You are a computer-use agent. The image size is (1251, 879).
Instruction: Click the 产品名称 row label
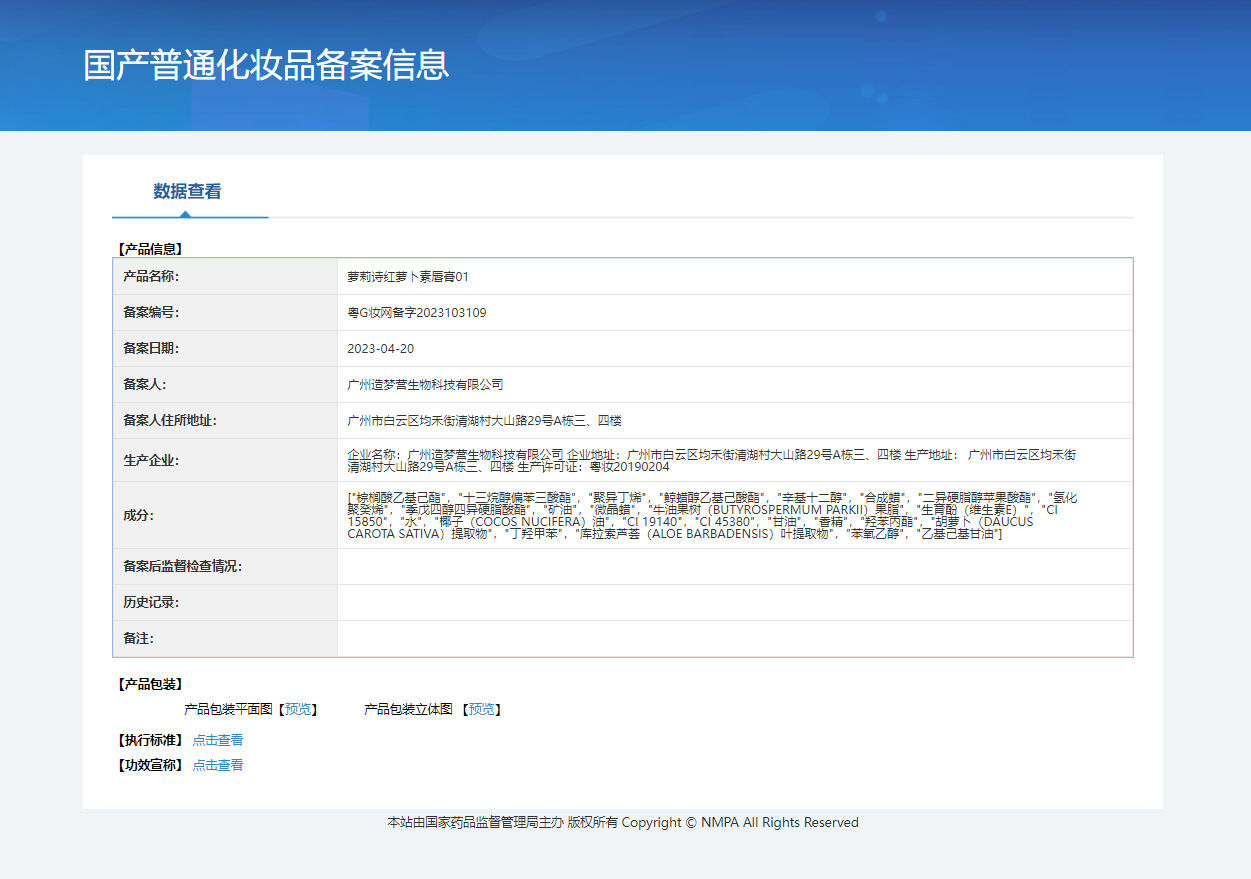[150, 276]
